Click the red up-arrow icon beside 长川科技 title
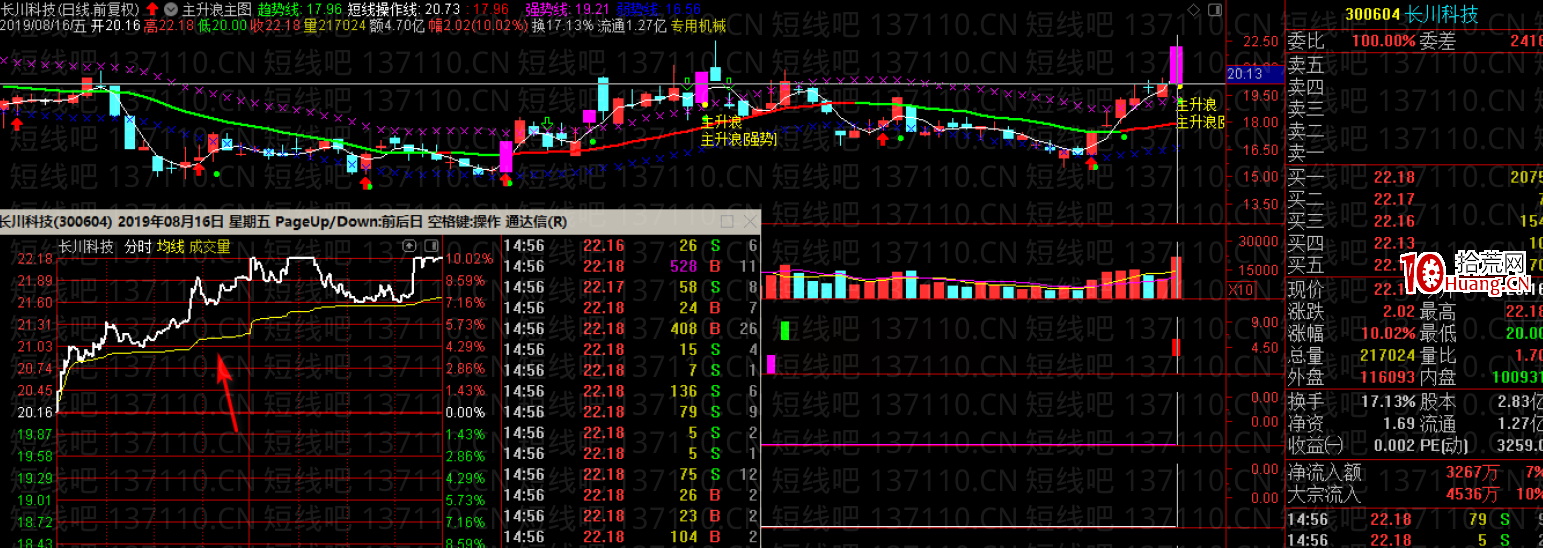Viewport: 1543px width, 548px height. click(x=153, y=9)
